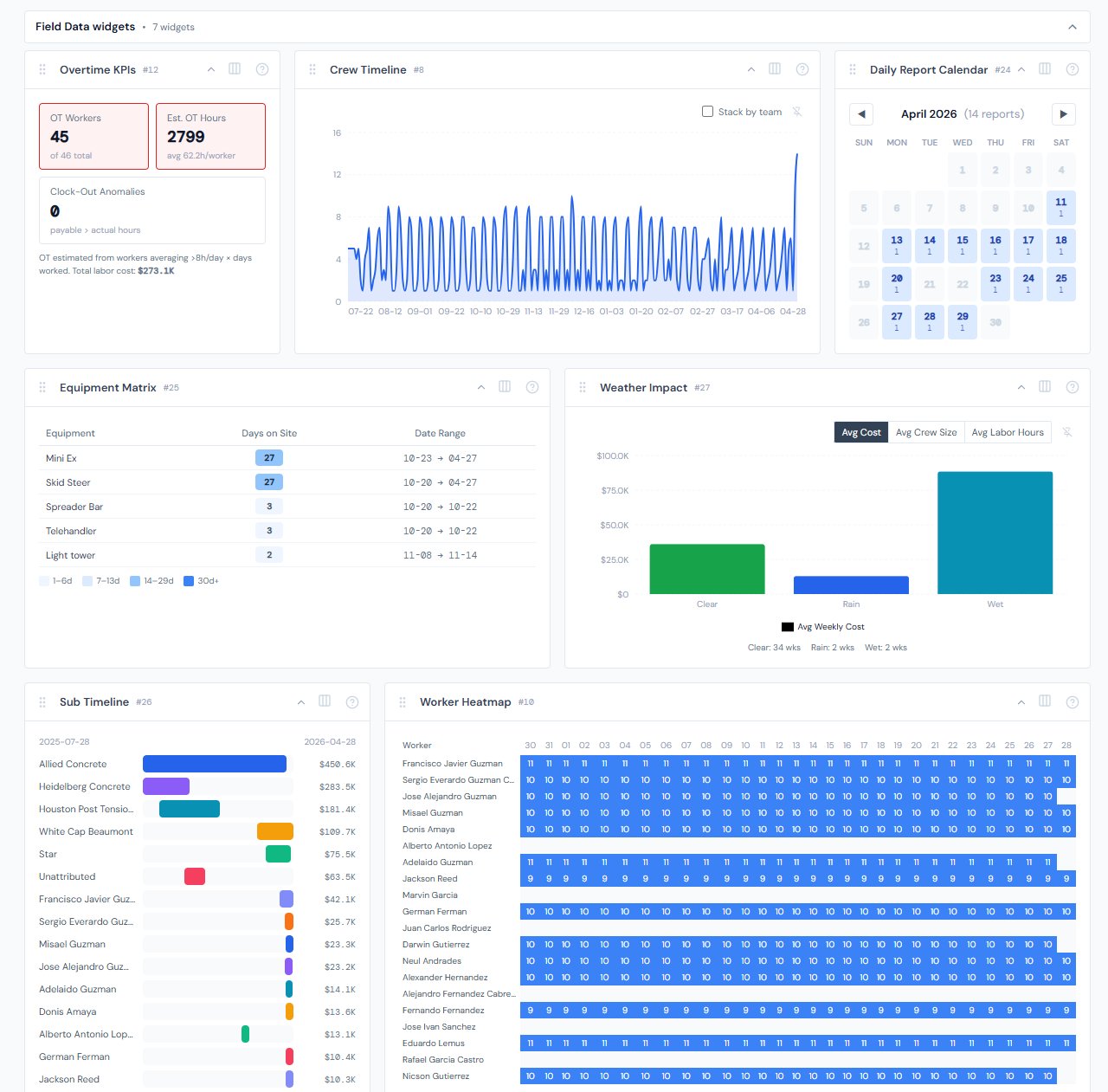Enable the Stack by team checkbox
The image size is (1108, 1092).
(707, 112)
